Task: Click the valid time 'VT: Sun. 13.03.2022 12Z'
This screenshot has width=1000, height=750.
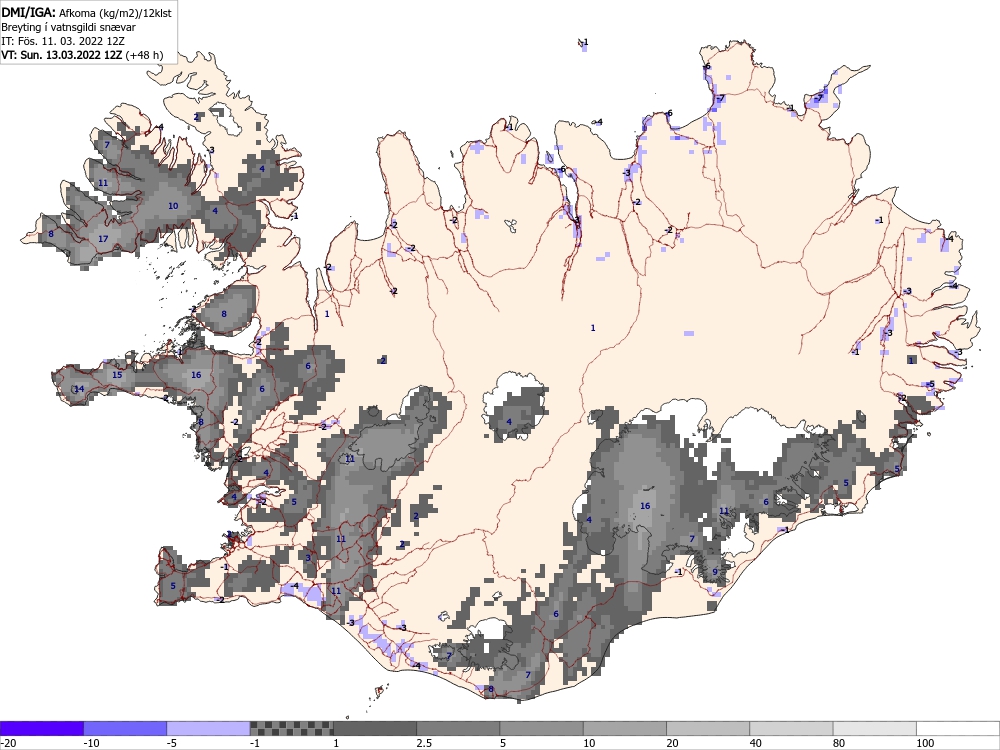Action: point(62,55)
